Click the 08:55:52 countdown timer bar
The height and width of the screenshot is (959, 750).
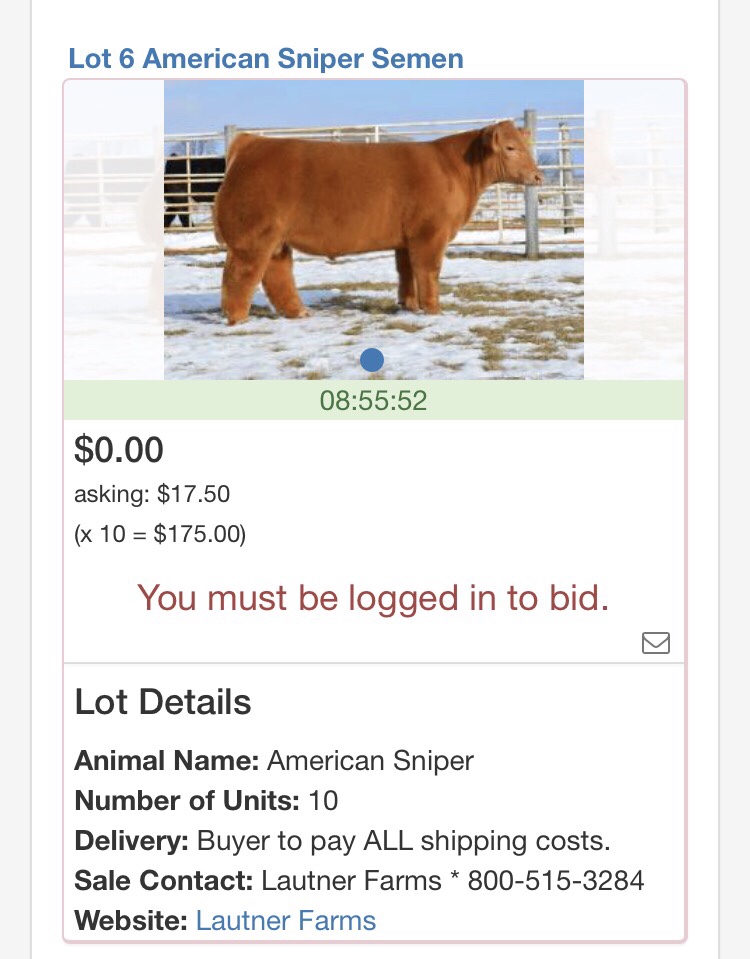374,400
